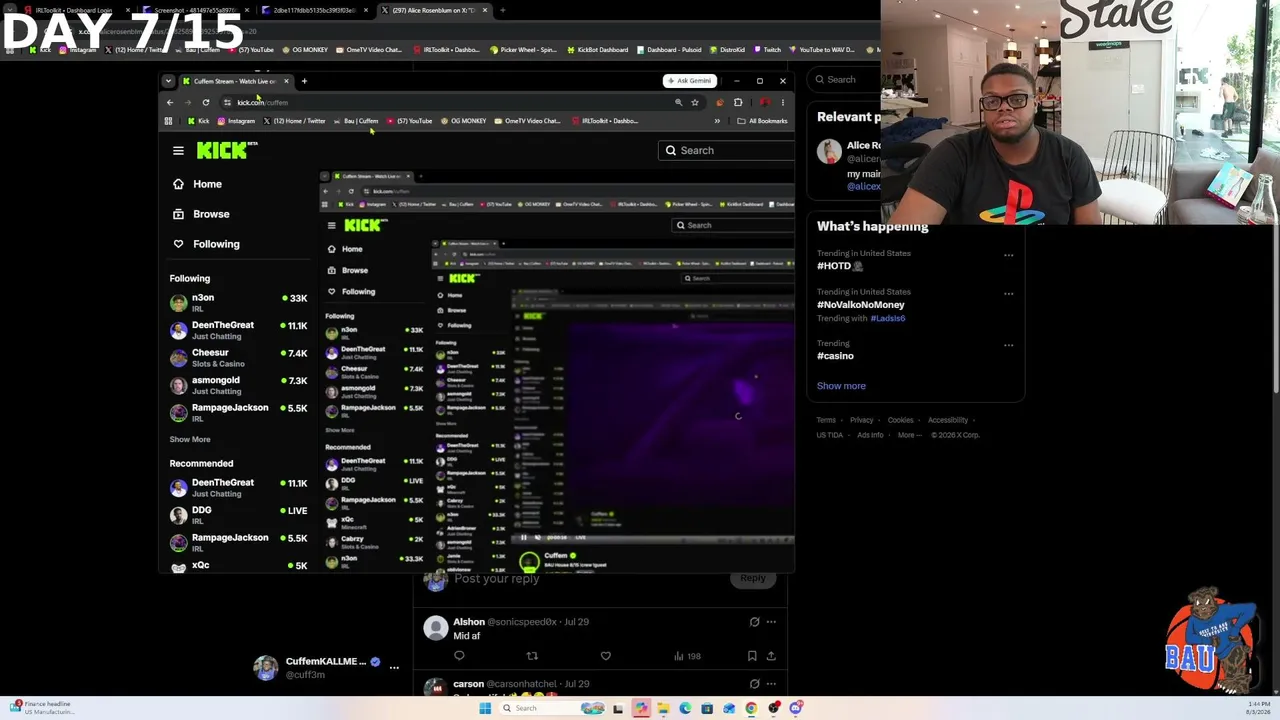Open asmongold's channel in Following list
The image size is (1280, 720).
tap(238, 385)
